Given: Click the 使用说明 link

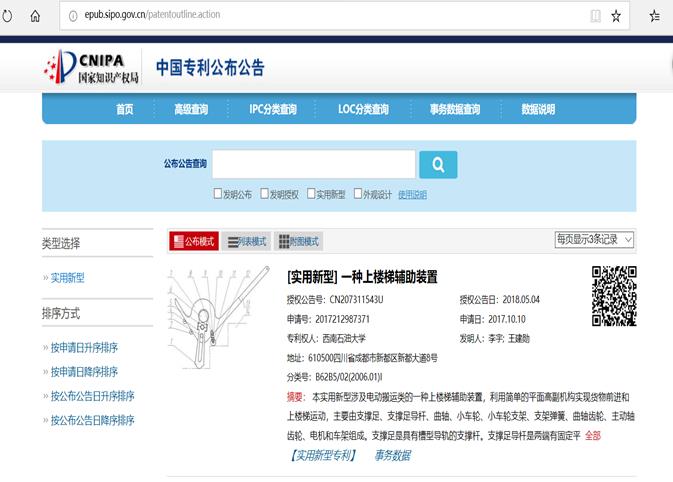Looking at the screenshot, I should coord(412,194).
